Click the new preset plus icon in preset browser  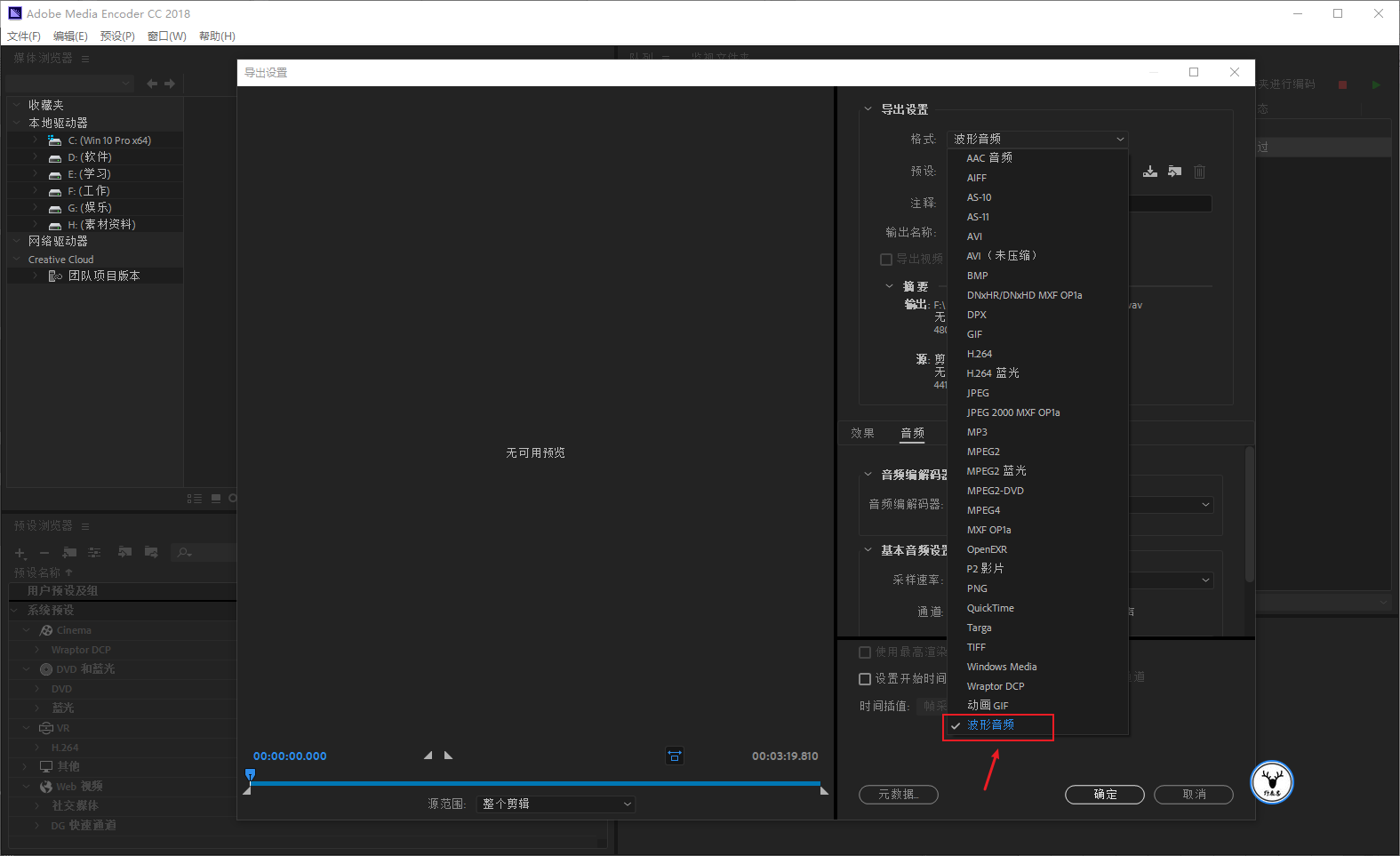coord(20,553)
